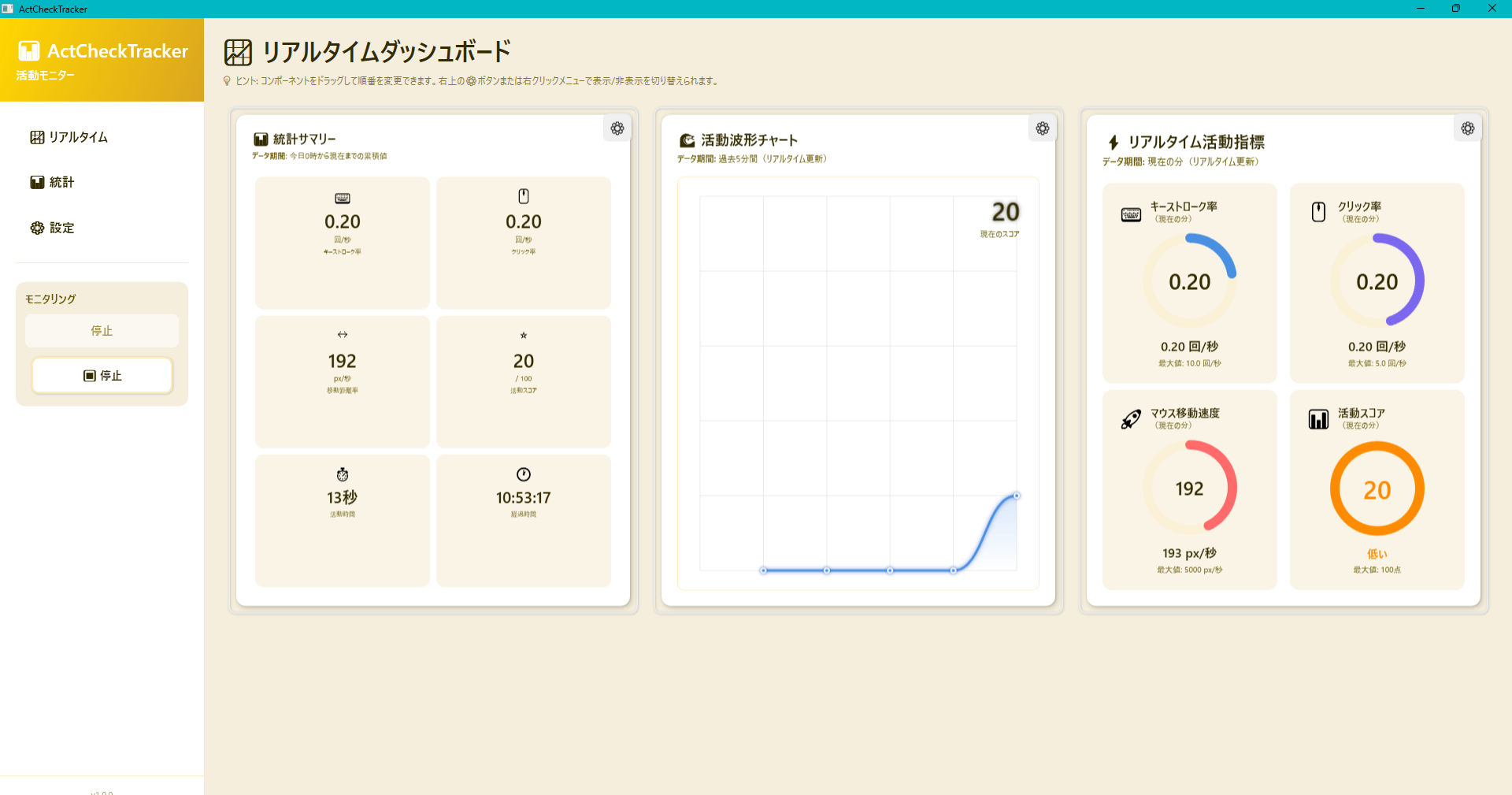
Task: Click the mouse icon on クリック率 gauge
Action: 1319,210
